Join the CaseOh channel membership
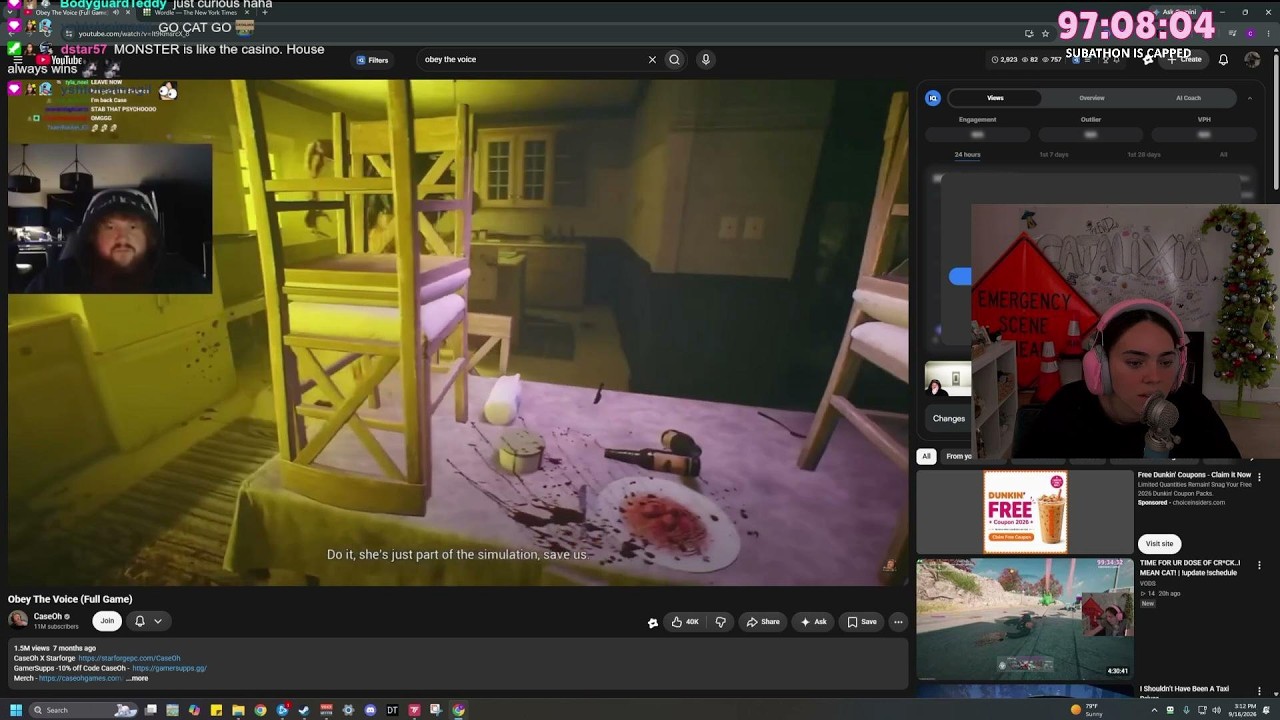Screen dimensions: 1280x720 [107, 621]
